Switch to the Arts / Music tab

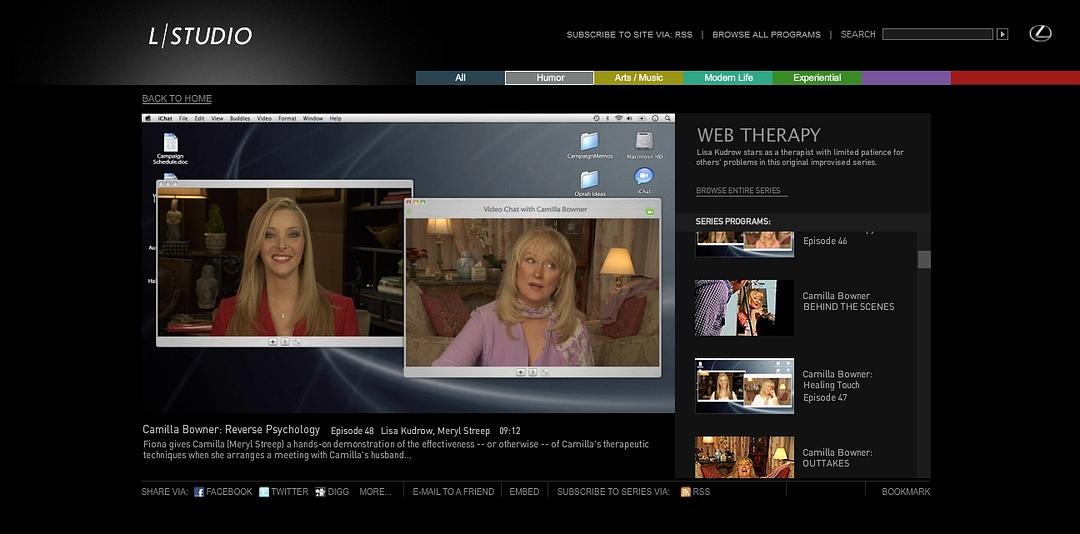638,78
